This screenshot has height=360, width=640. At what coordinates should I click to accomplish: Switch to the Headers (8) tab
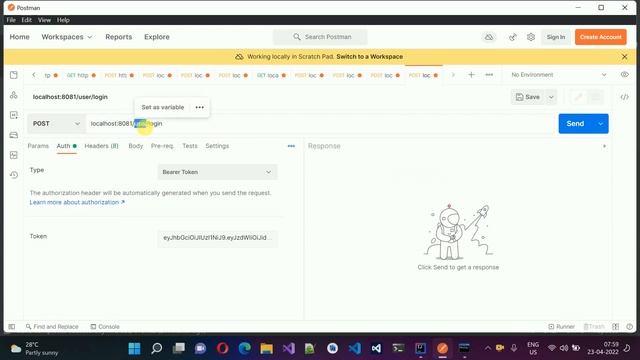(101, 146)
